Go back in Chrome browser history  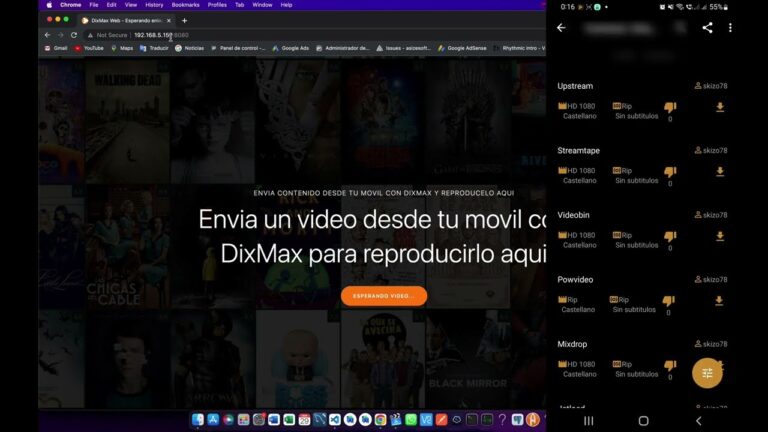tap(48, 35)
